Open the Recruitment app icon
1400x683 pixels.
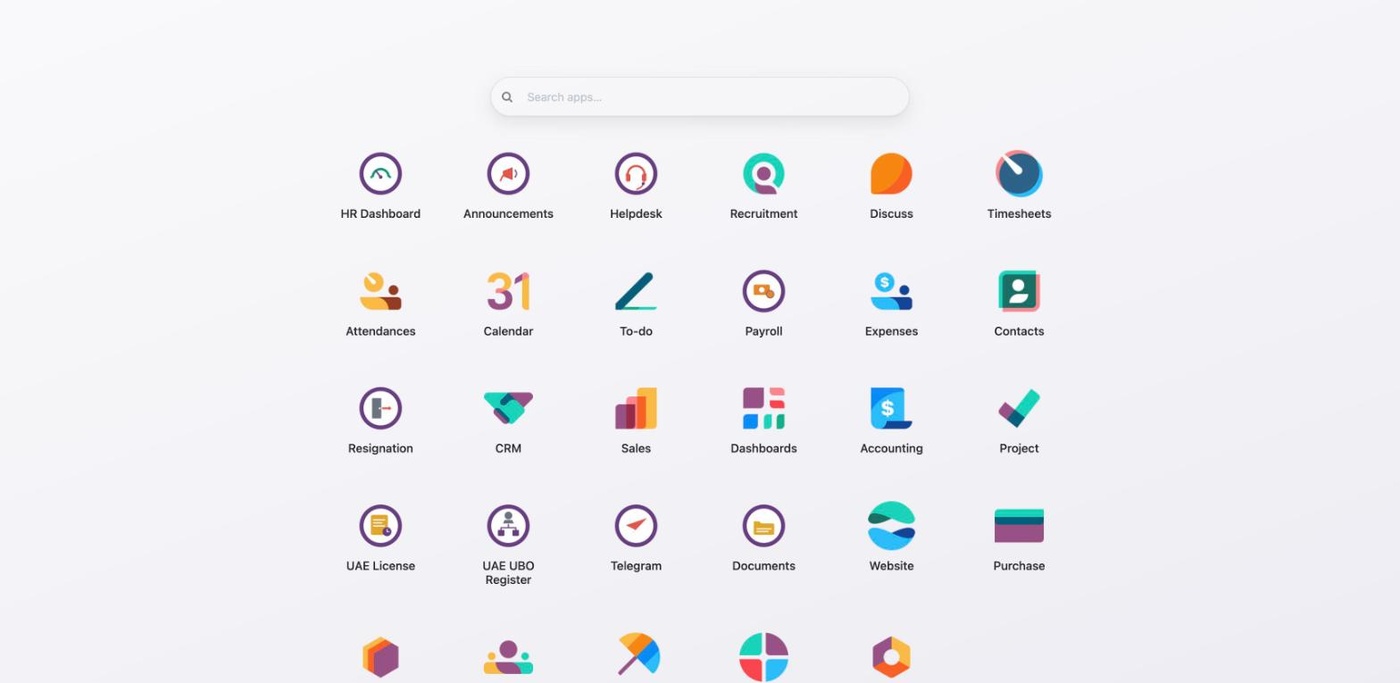click(764, 174)
